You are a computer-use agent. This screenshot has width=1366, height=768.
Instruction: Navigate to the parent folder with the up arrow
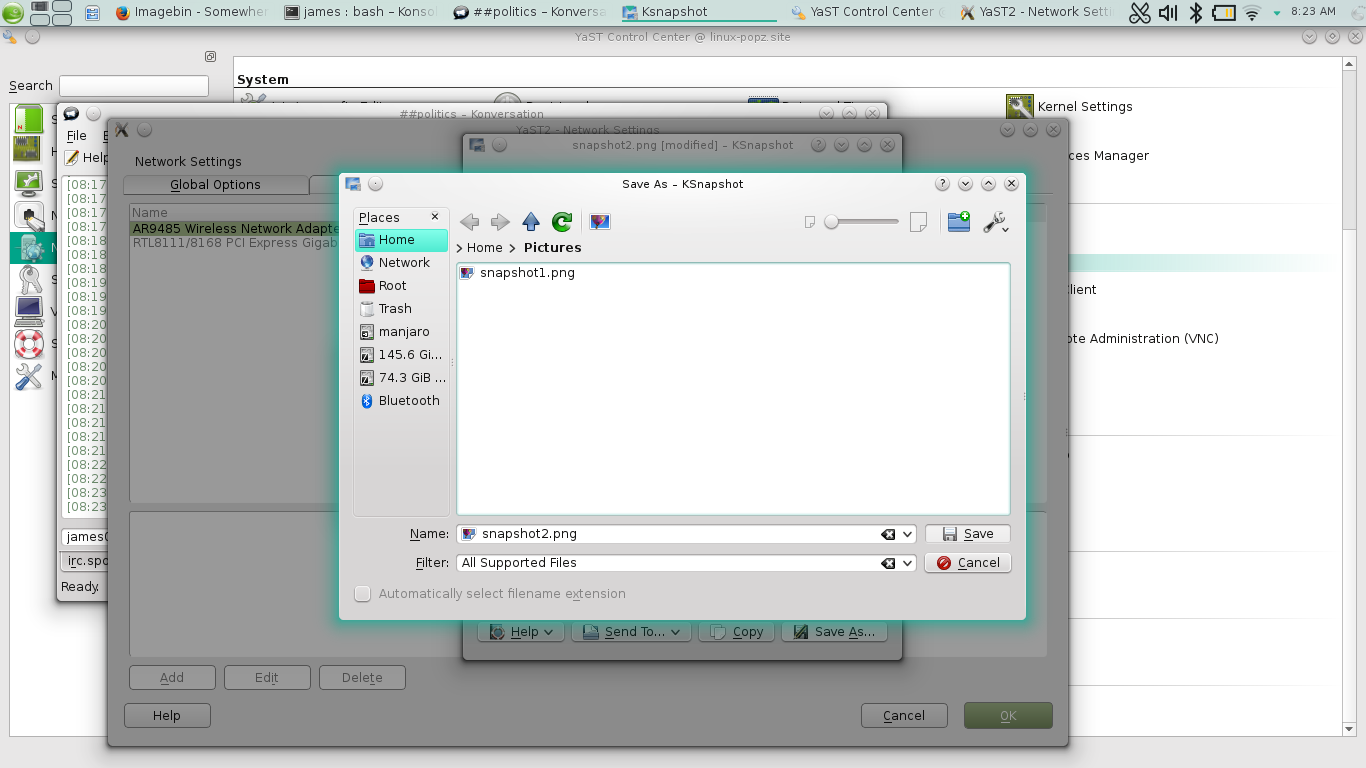pyautogui.click(x=531, y=222)
